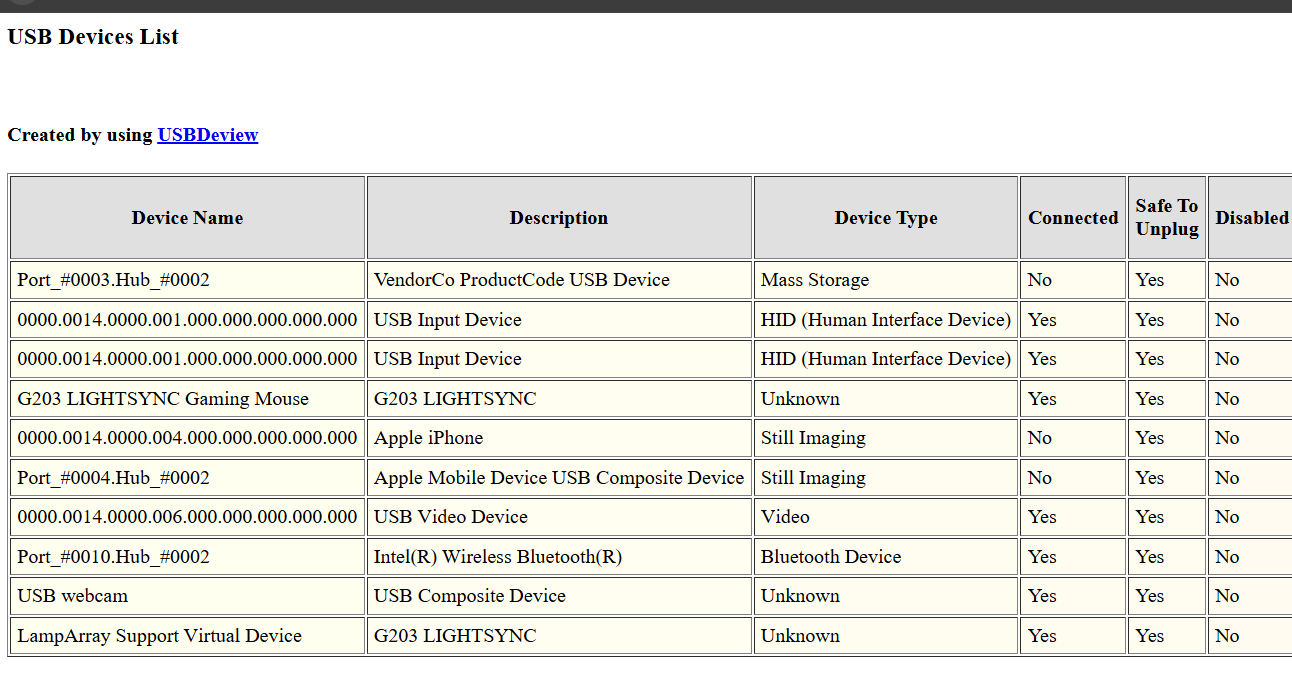Click the Device Name column header
Screen dimensions: 1292x697
[188, 218]
